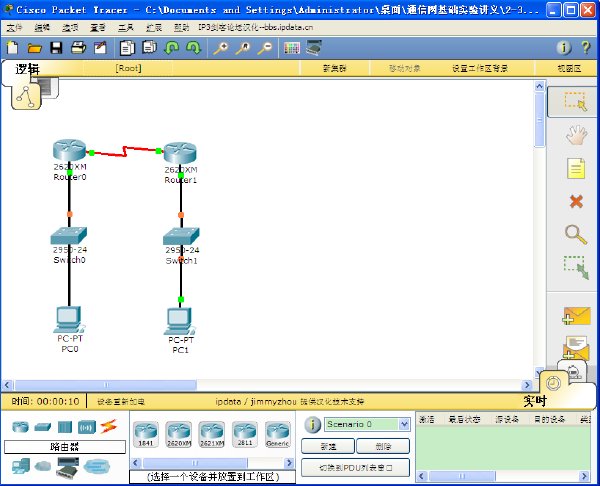Click the Print icon
This screenshot has width=600, height=486.
coord(78,48)
